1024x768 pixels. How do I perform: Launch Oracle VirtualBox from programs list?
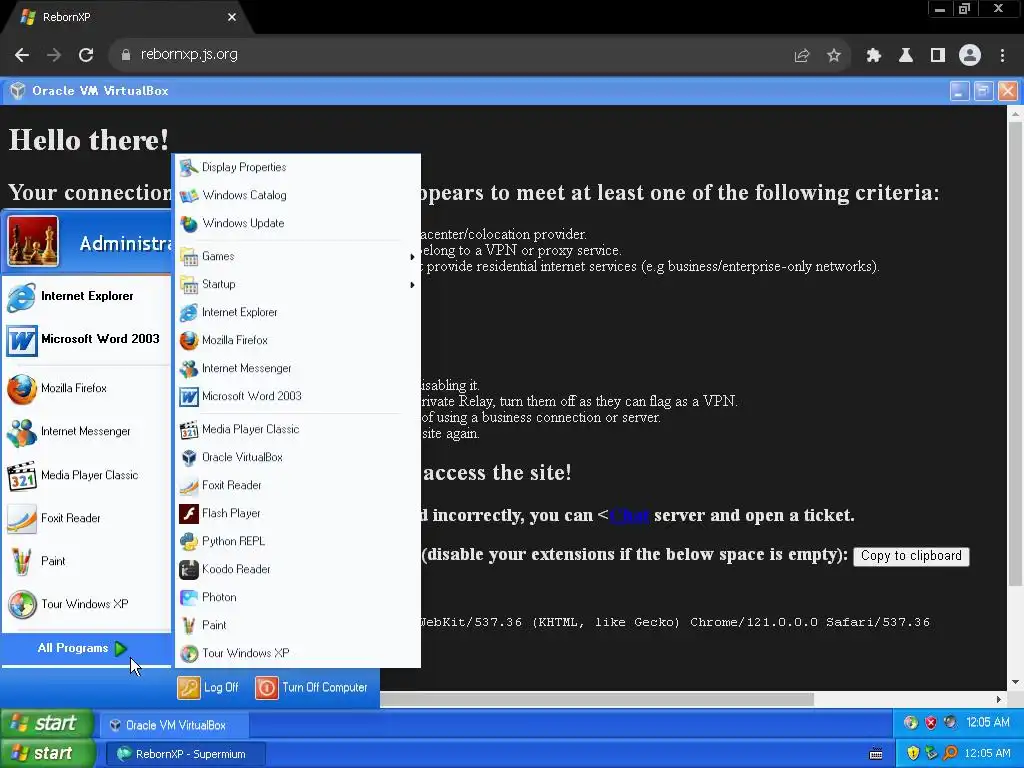(297, 457)
